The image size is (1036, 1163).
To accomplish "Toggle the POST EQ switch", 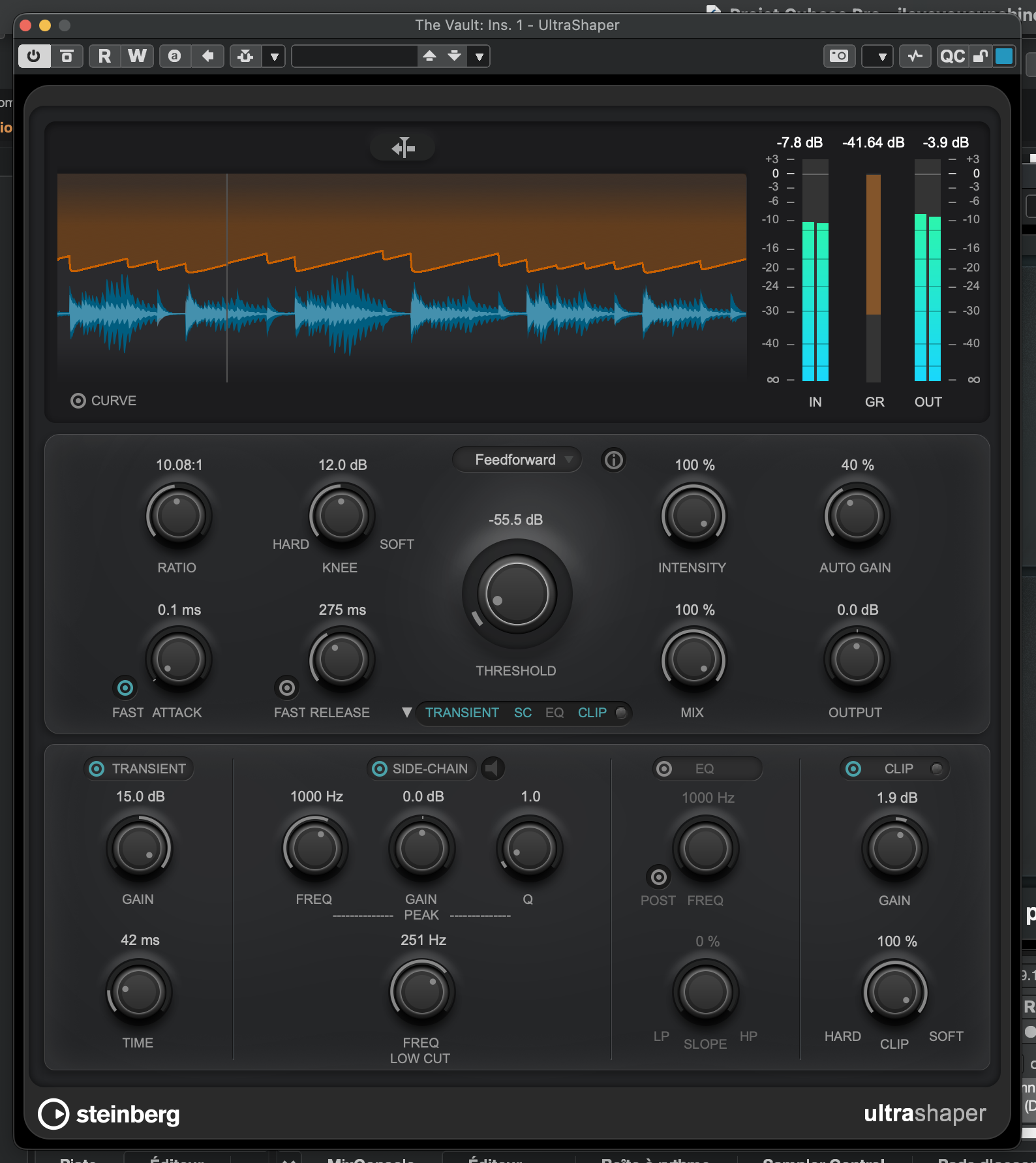I will coord(659,877).
